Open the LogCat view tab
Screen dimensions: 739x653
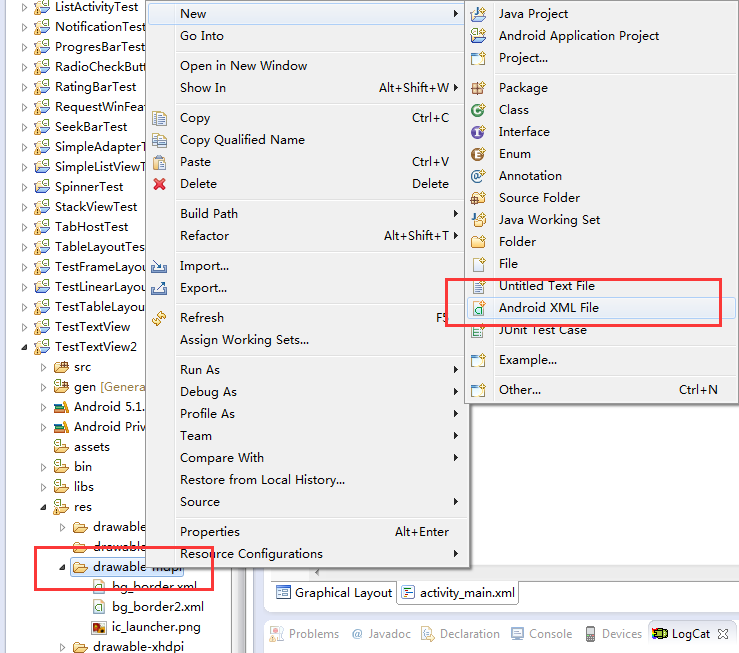[688, 634]
